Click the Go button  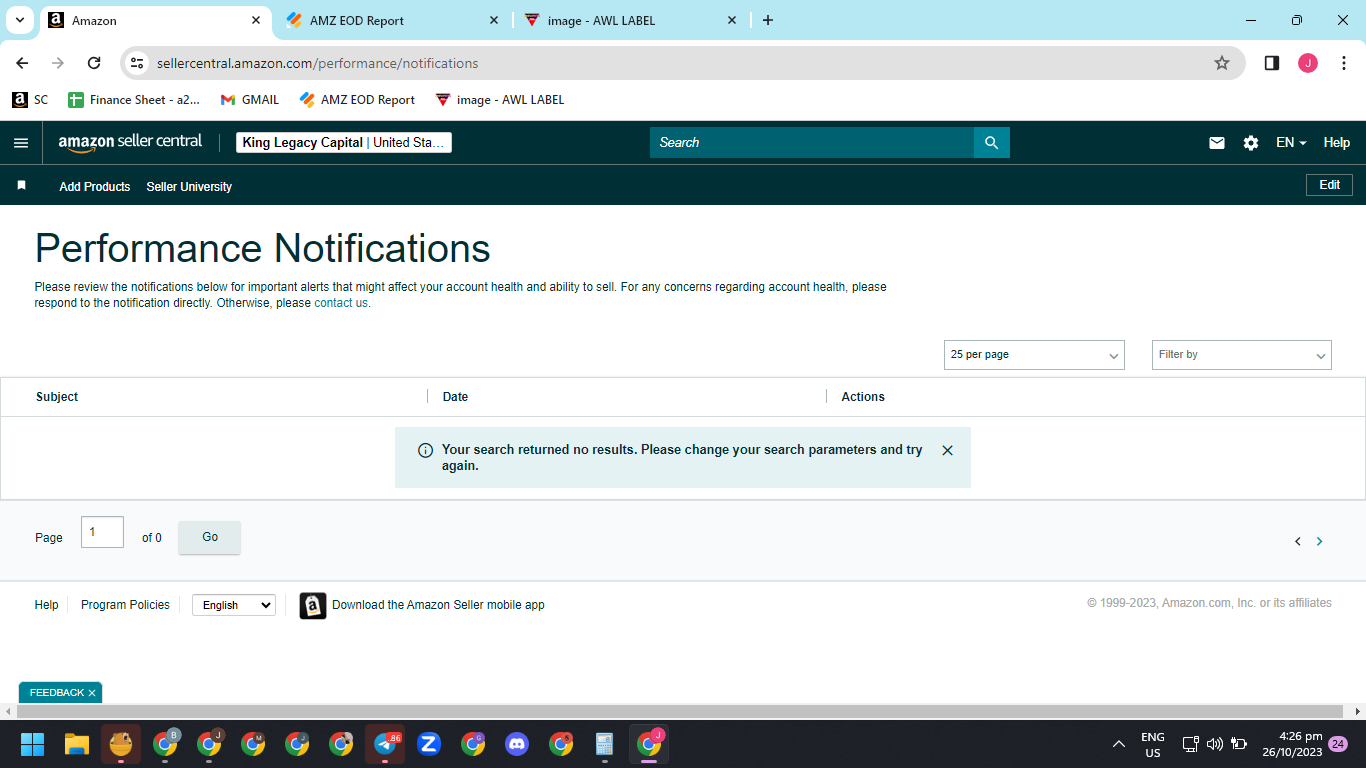(210, 538)
